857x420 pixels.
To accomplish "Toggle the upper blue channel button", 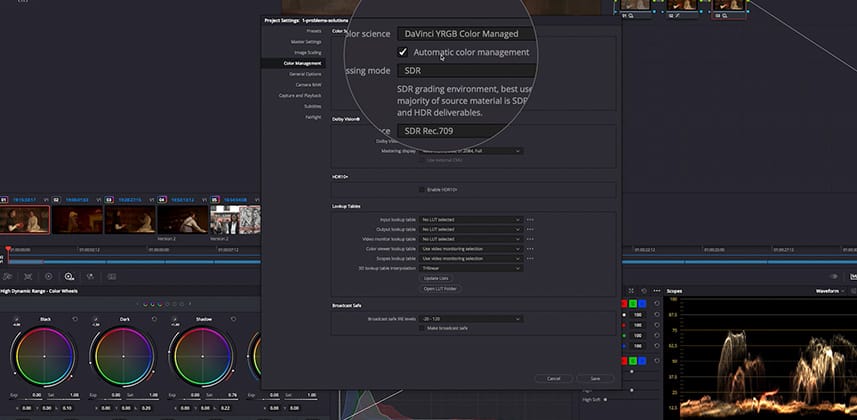I will click(642, 304).
